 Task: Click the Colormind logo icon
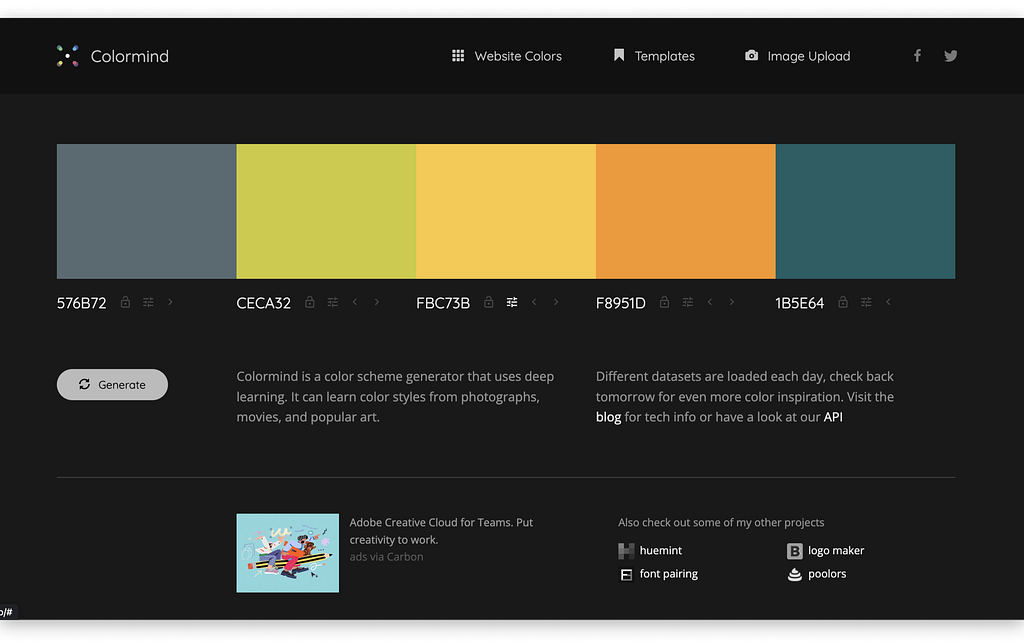(x=67, y=56)
